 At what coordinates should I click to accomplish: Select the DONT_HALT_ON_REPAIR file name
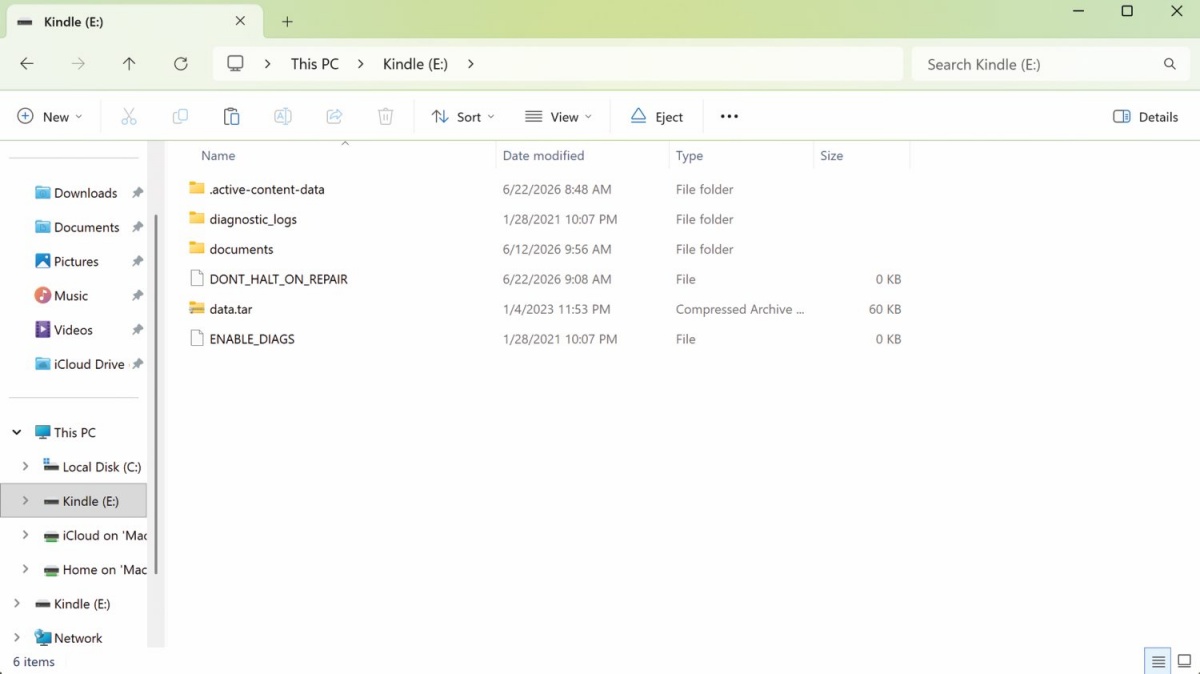279,279
